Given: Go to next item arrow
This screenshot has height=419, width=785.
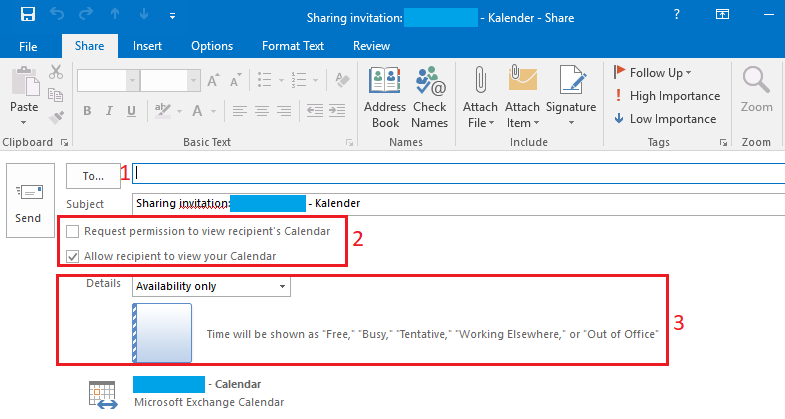Looking at the screenshot, I should point(144,15).
